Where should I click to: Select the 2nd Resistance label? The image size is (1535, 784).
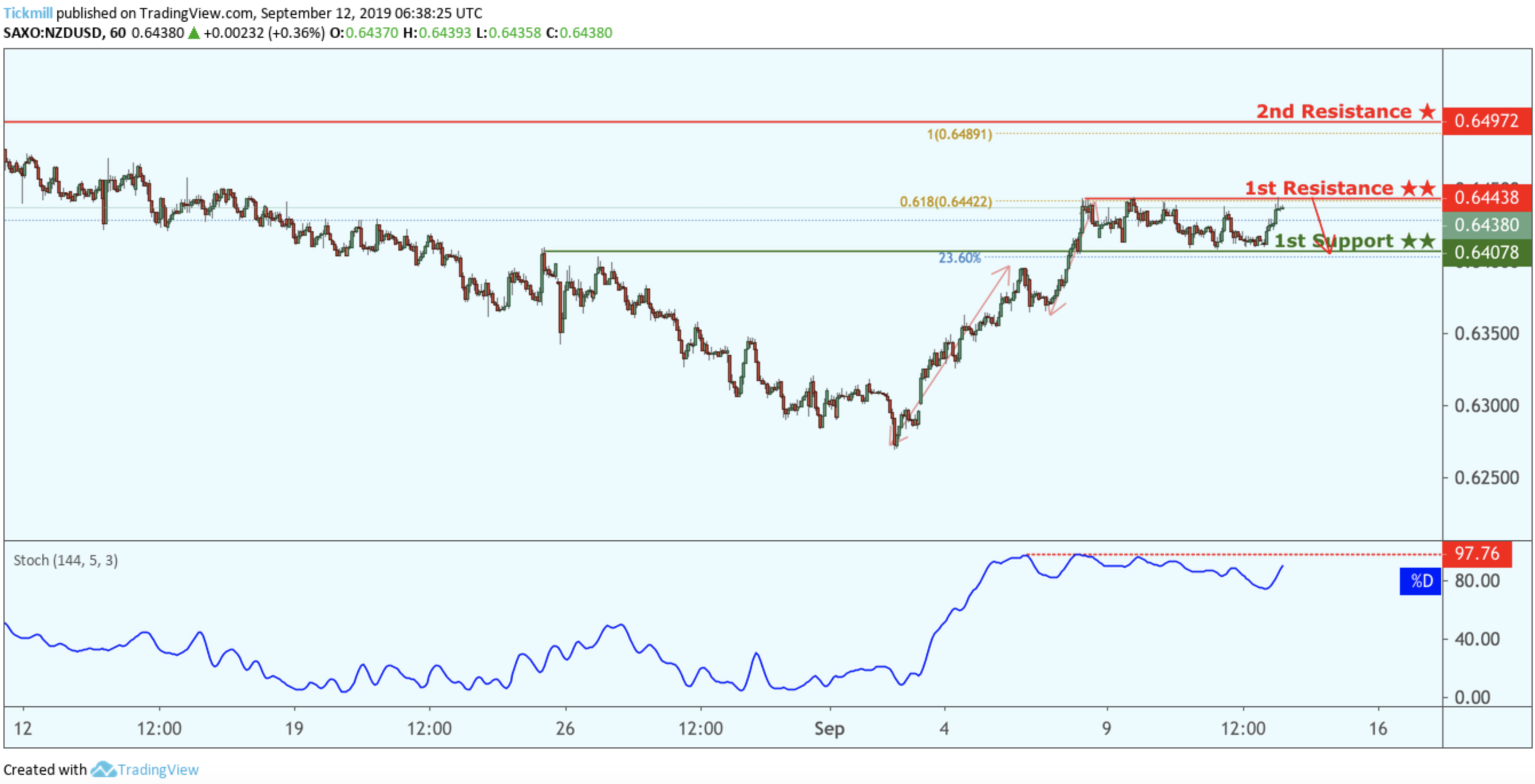click(1346, 111)
